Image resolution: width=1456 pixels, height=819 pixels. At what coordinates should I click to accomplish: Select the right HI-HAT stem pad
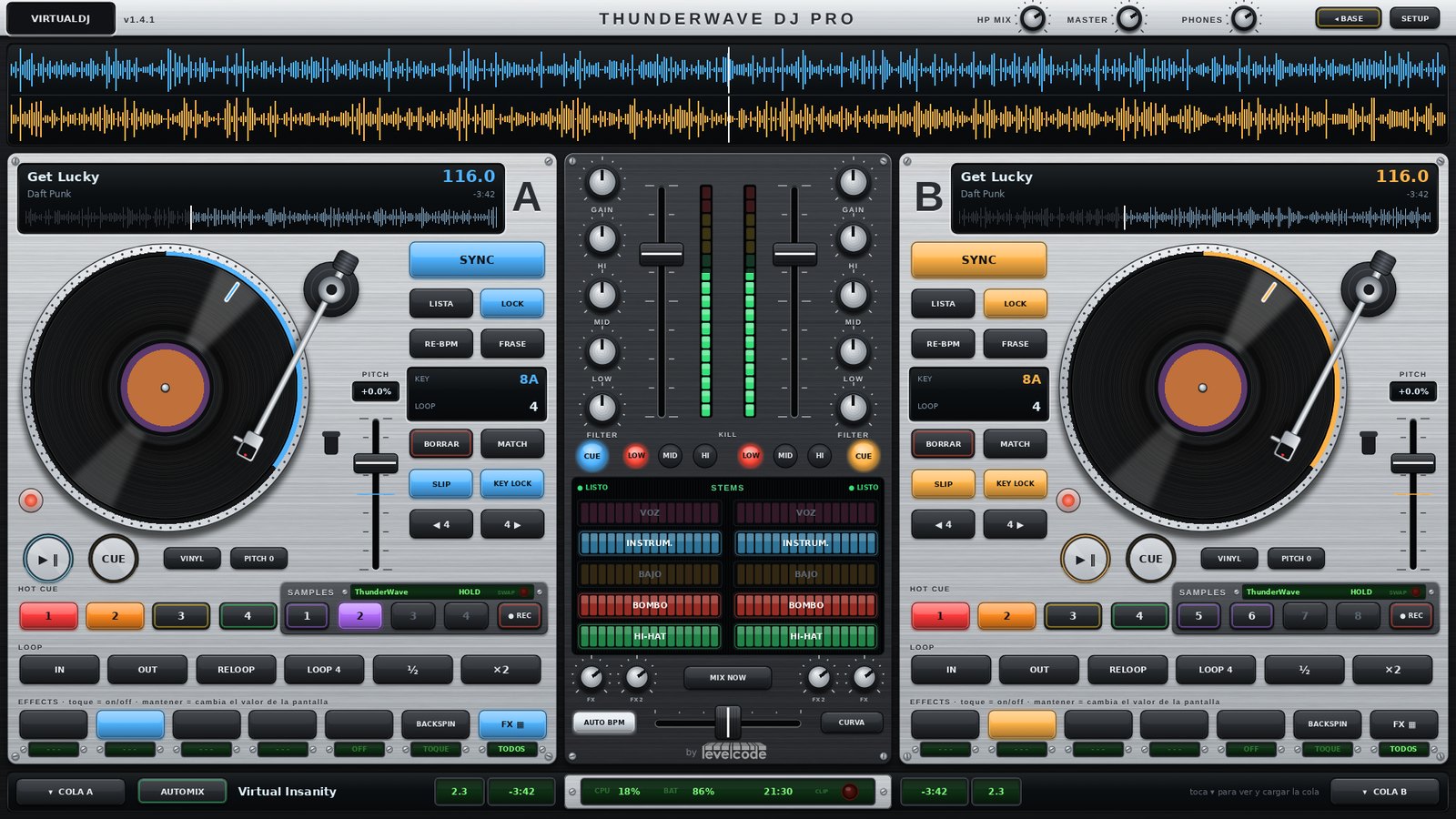(x=806, y=636)
